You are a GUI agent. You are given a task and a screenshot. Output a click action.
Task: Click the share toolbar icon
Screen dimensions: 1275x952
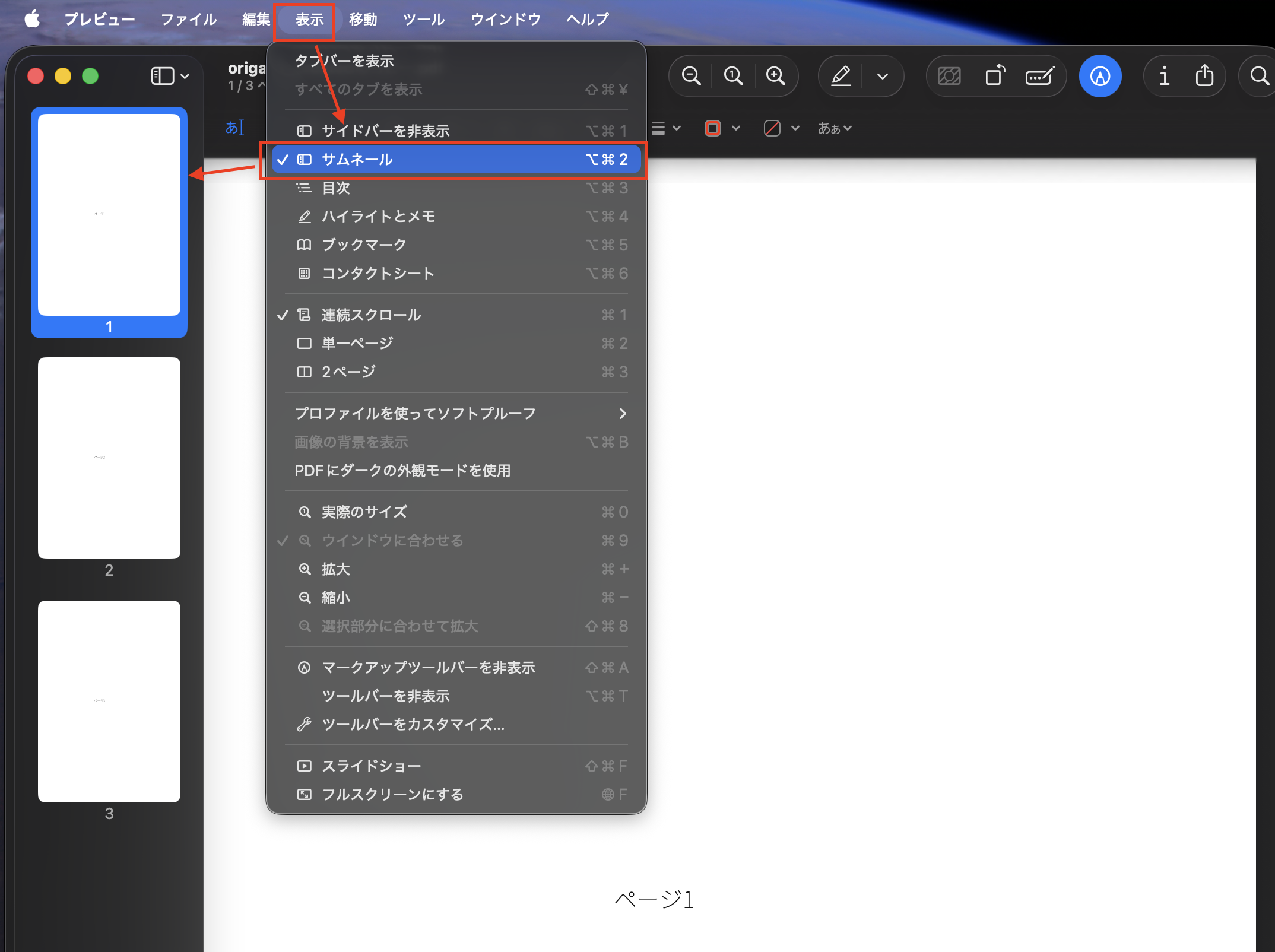[x=1204, y=76]
